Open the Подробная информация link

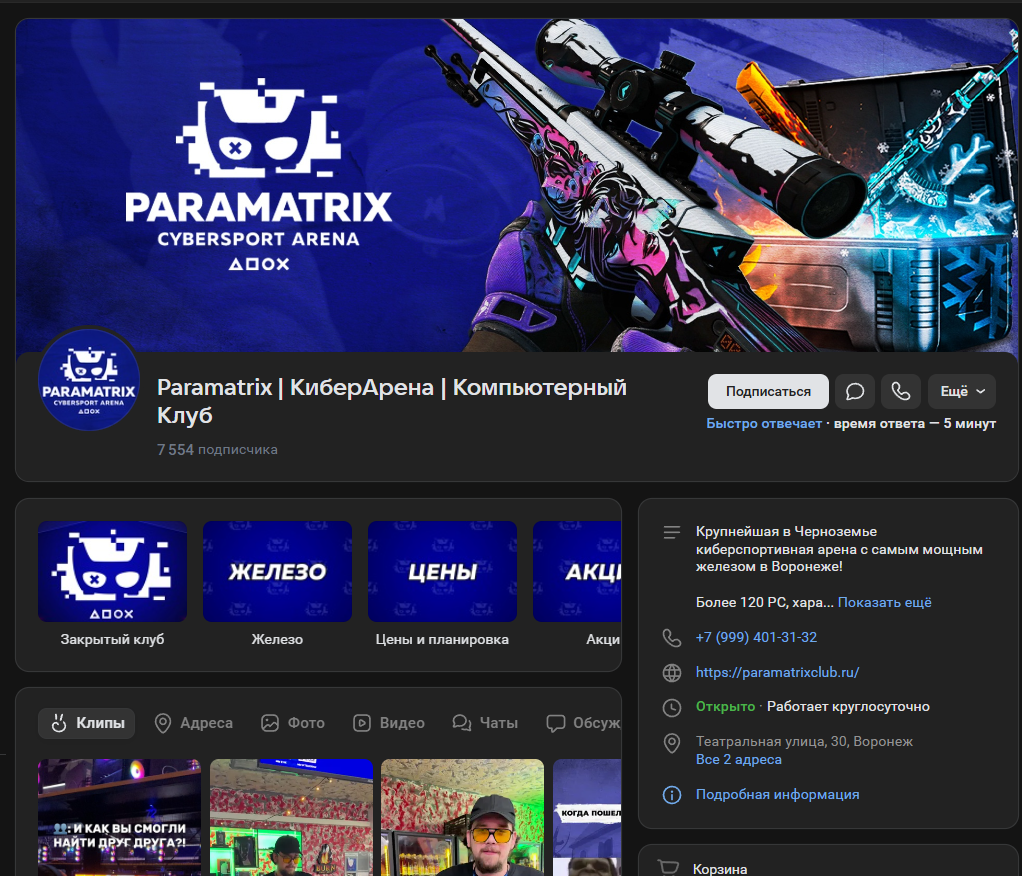click(777, 795)
